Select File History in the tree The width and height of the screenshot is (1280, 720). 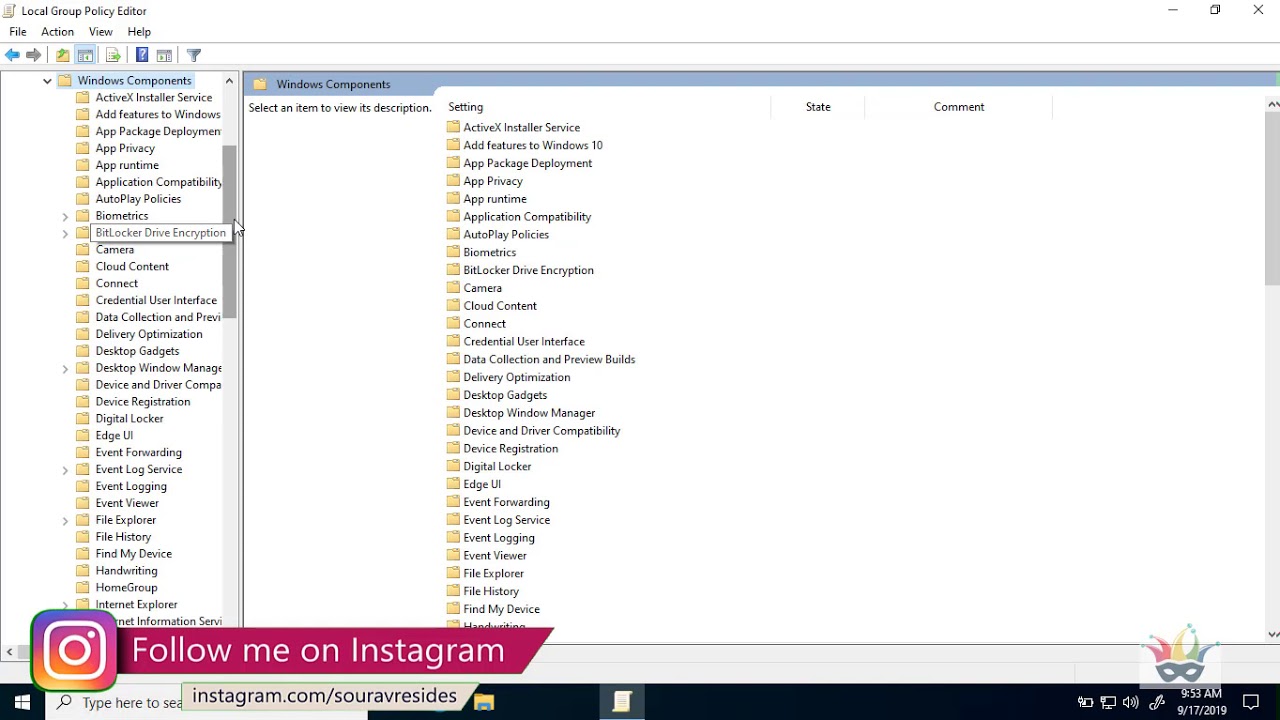(x=123, y=537)
